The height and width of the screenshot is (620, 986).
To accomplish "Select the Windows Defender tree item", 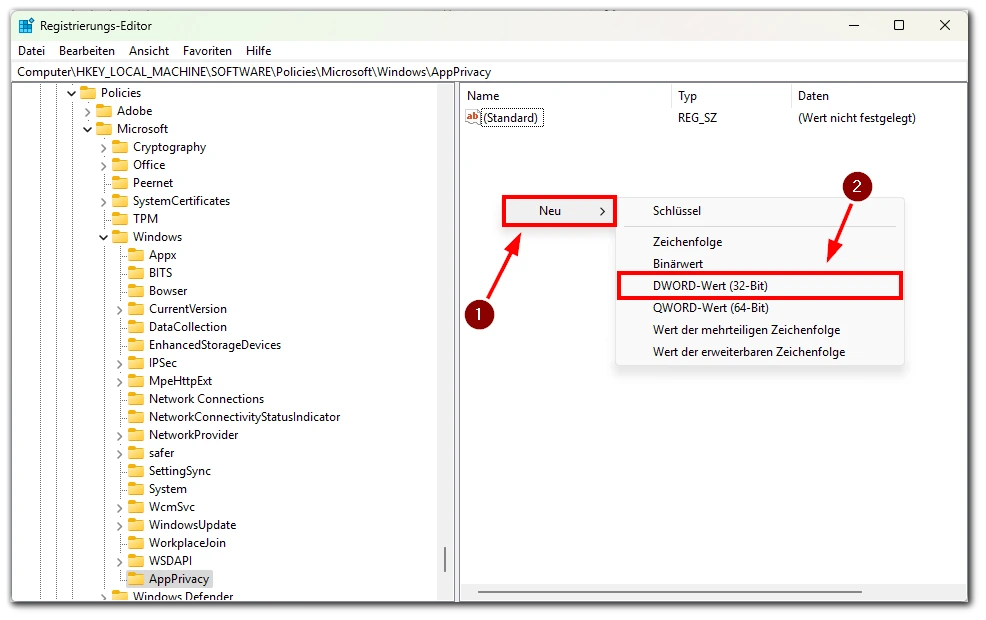I will point(183,596).
